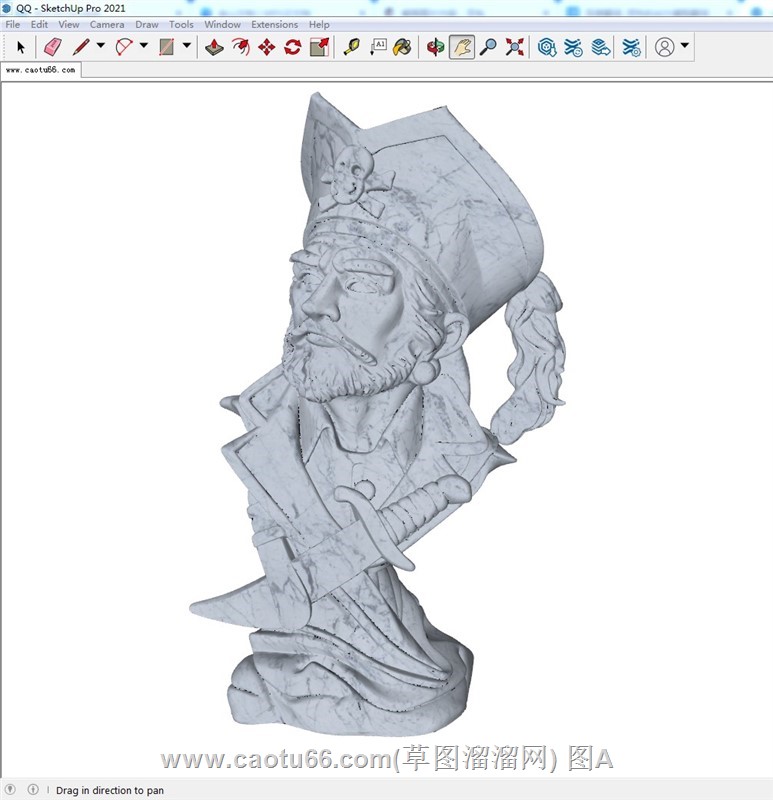Image resolution: width=773 pixels, height=800 pixels.
Task: Open the Draw menu
Action: [147, 24]
